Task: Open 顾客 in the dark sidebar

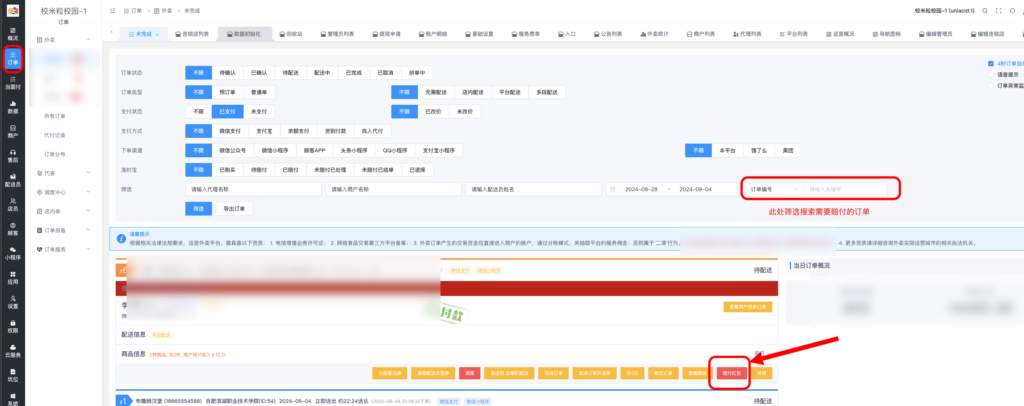Action: point(12,229)
